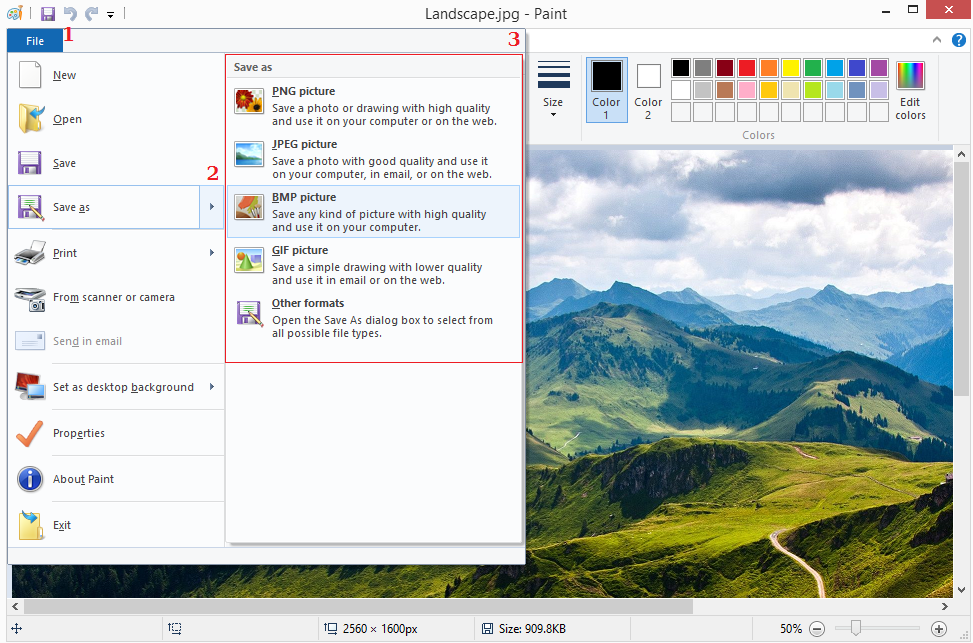Click Exit in the File menu
Image resolution: width=973 pixels, height=643 pixels.
pos(115,525)
